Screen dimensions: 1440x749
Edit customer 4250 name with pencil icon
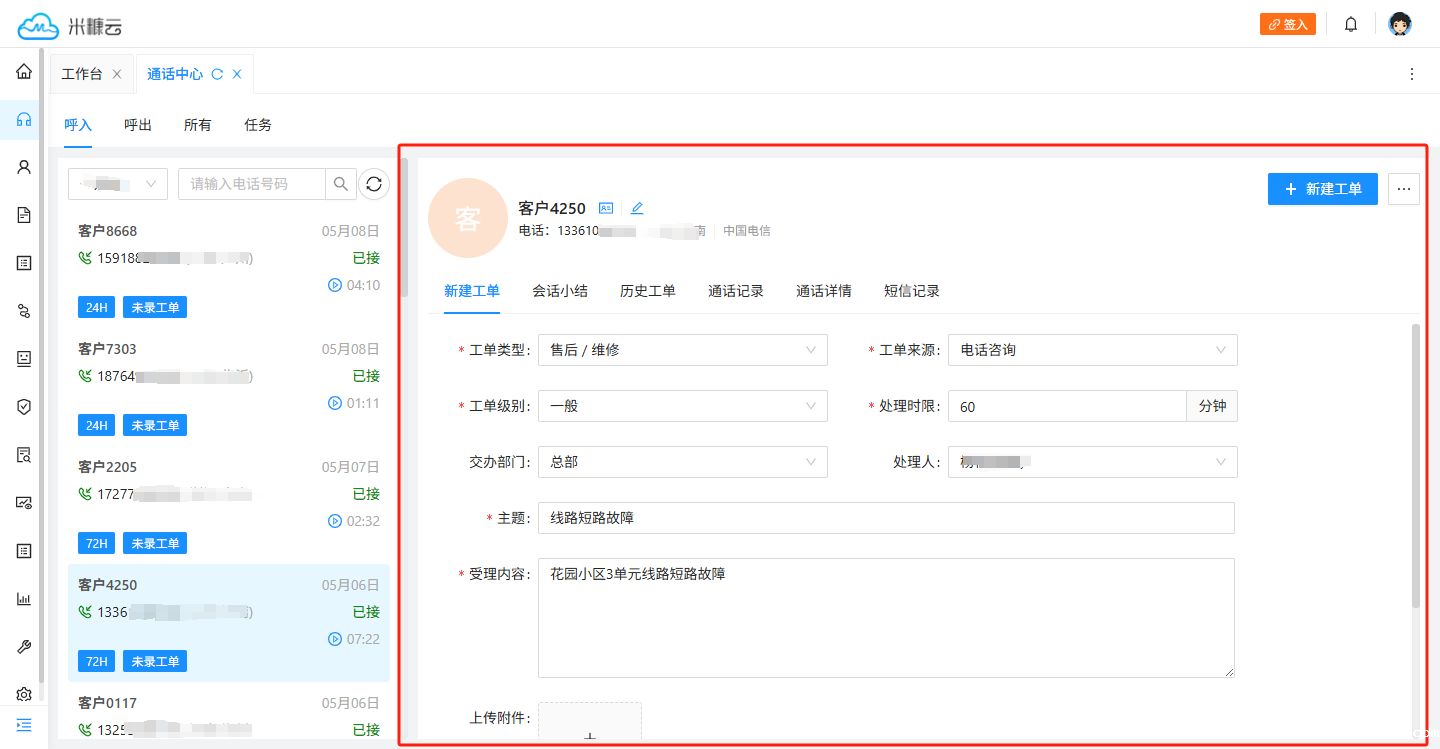pos(637,208)
